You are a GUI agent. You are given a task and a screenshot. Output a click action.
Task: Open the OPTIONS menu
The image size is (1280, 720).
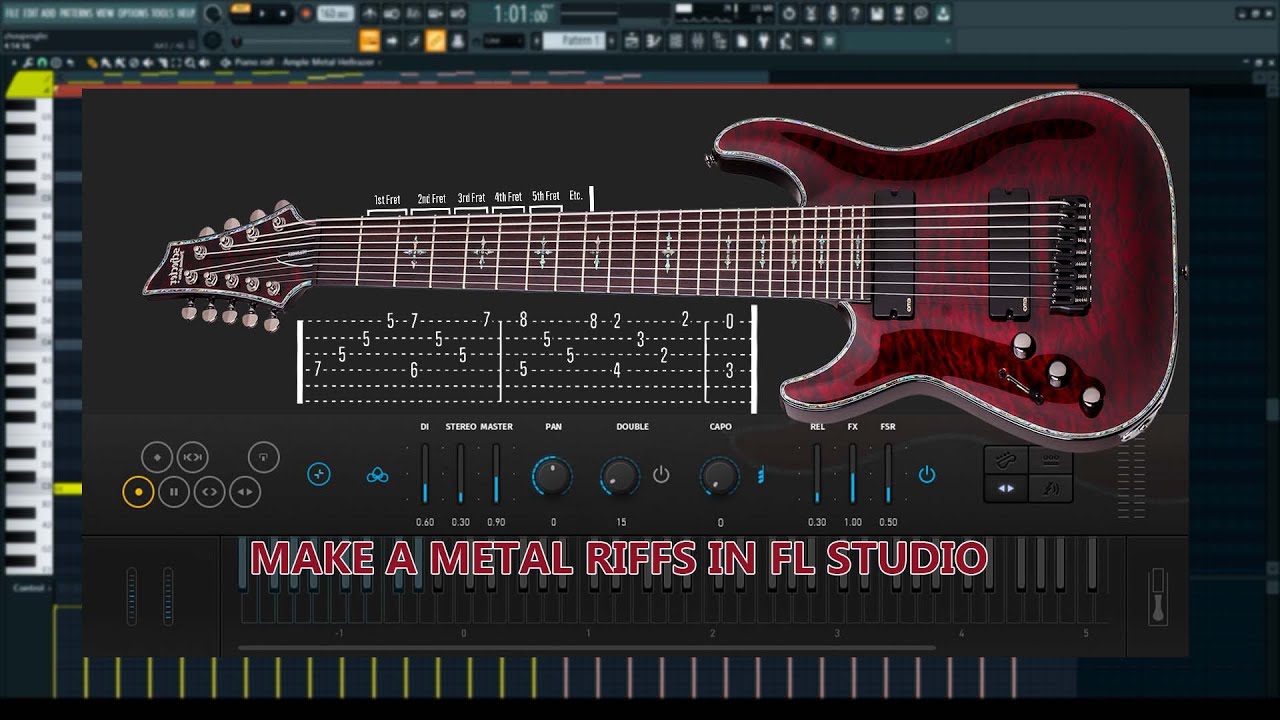[x=134, y=13]
